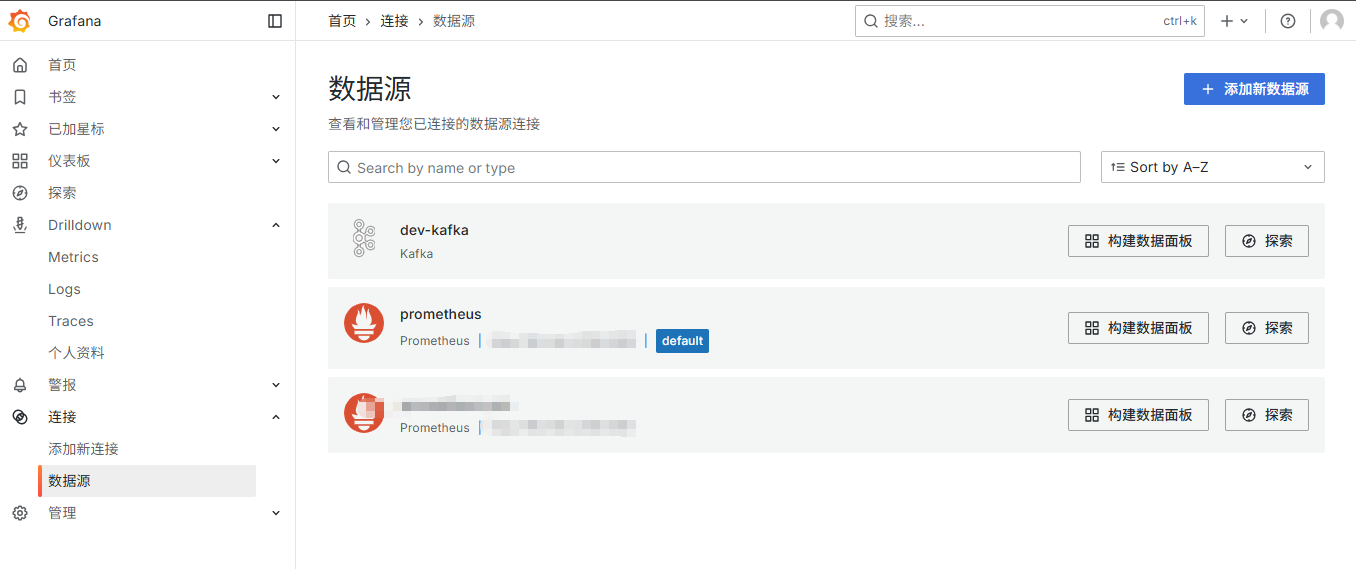Click the Prometheus logo of the default datasource
The height and width of the screenshot is (569, 1356).
click(x=364, y=323)
